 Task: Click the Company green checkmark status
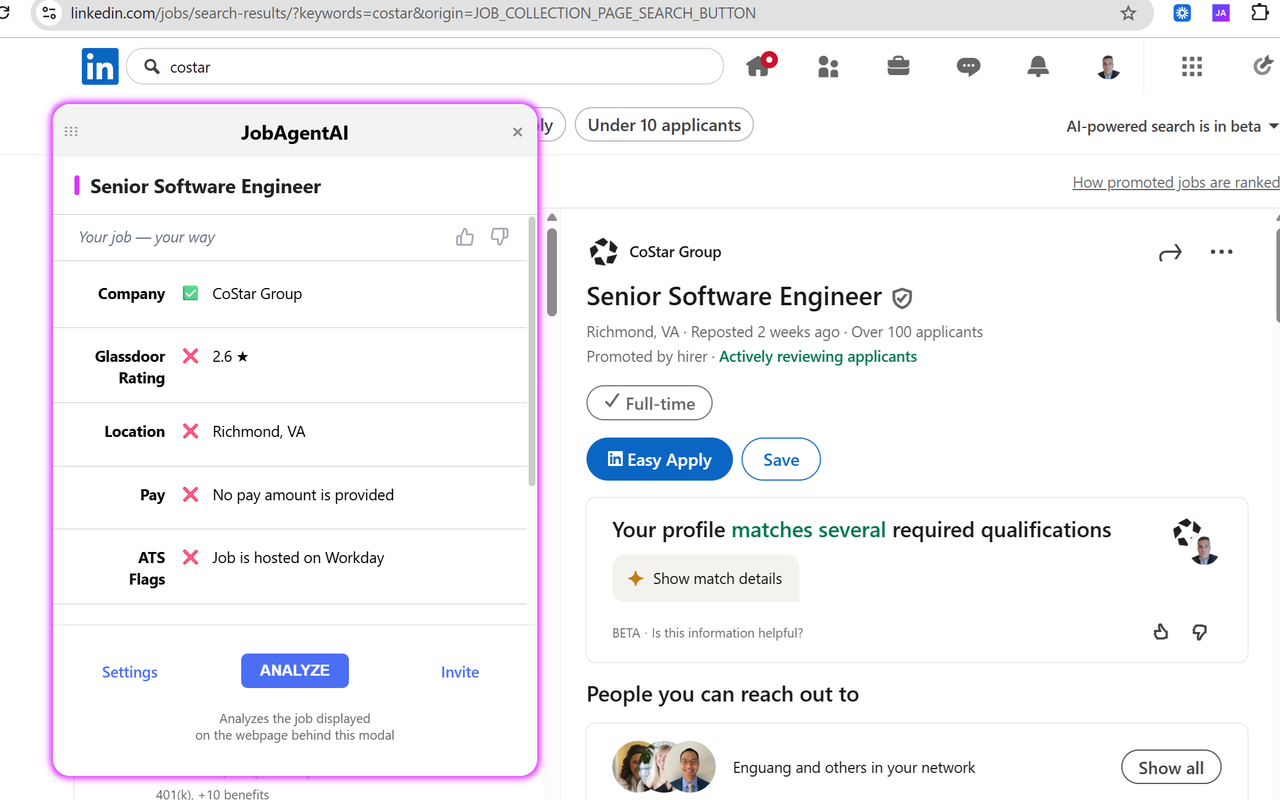pyautogui.click(x=190, y=293)
